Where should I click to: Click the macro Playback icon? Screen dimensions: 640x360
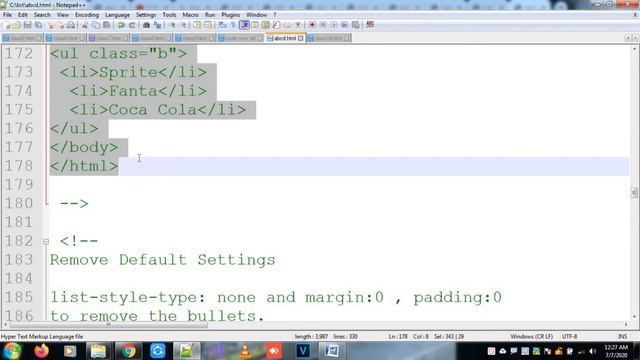click(x=334, y=25)
